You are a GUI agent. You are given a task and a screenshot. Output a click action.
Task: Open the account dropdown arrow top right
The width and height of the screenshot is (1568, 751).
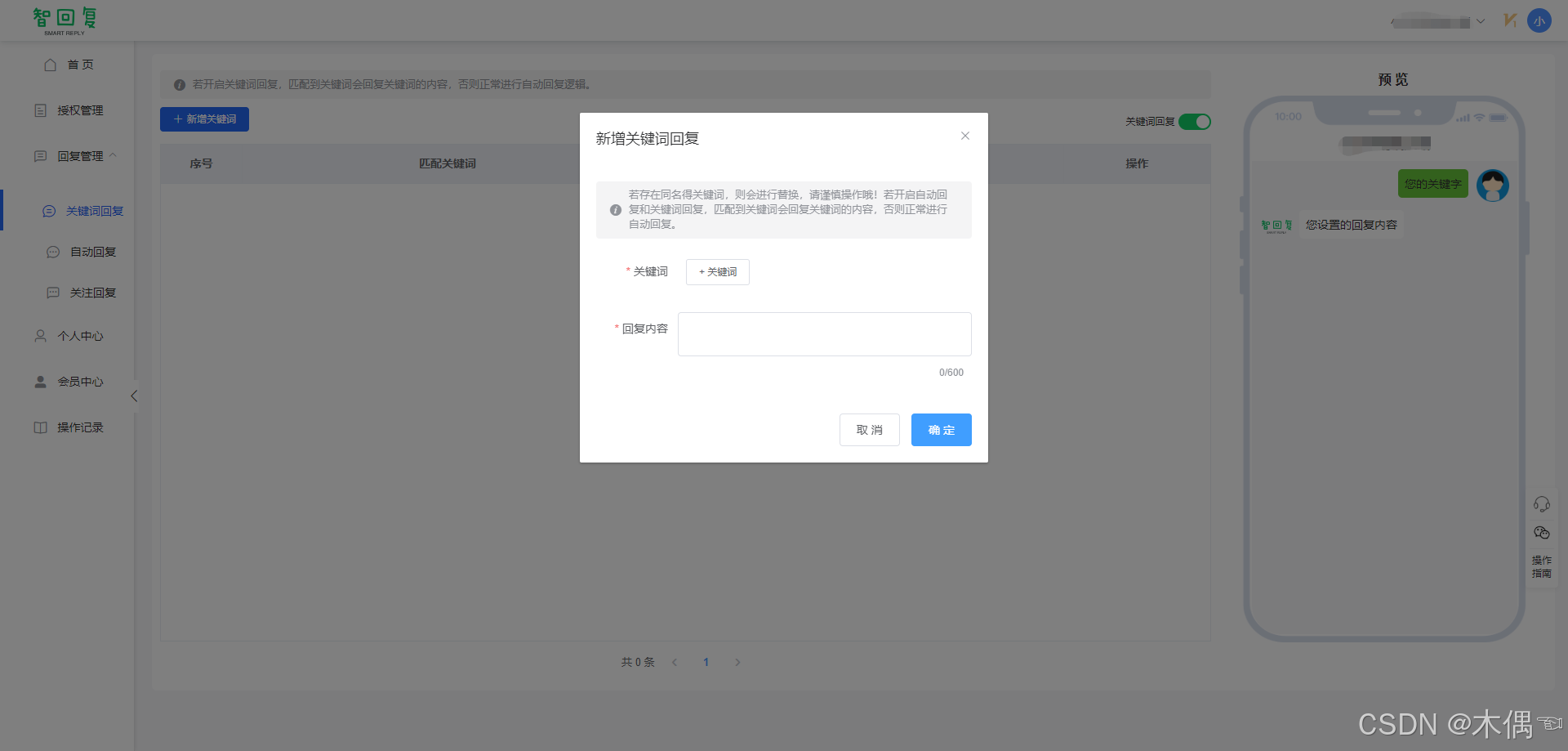pos(1481,21)
